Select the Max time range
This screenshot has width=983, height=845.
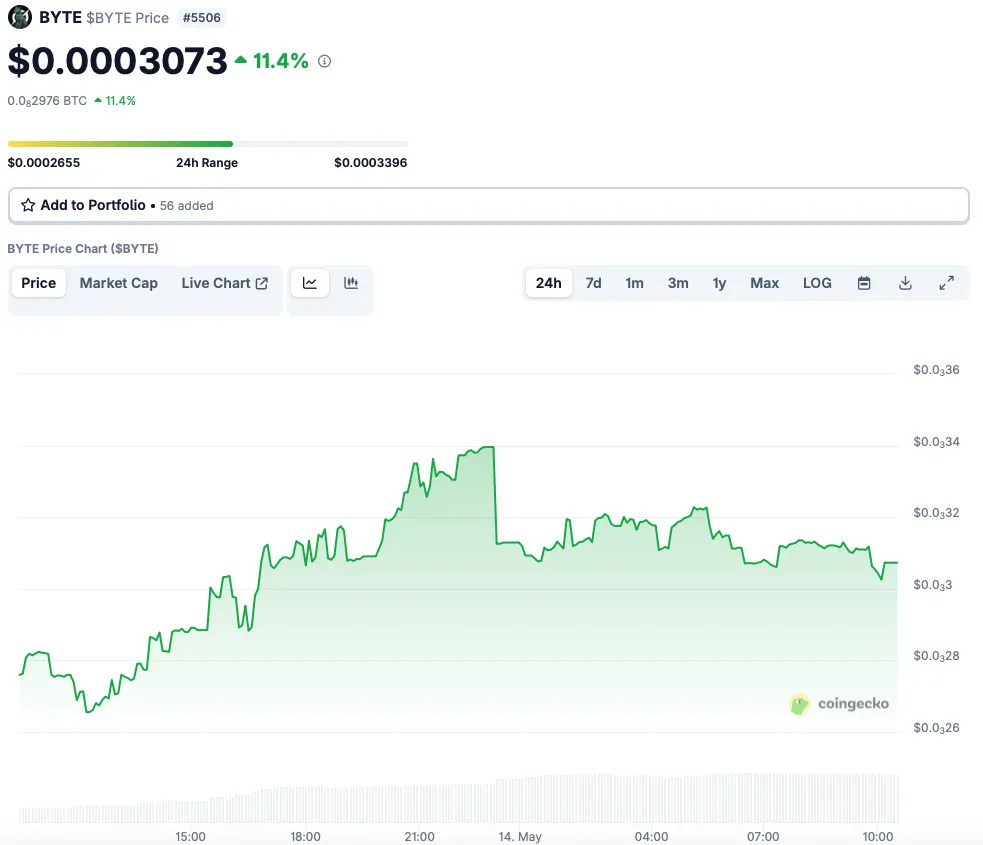[x=764, y=283]
